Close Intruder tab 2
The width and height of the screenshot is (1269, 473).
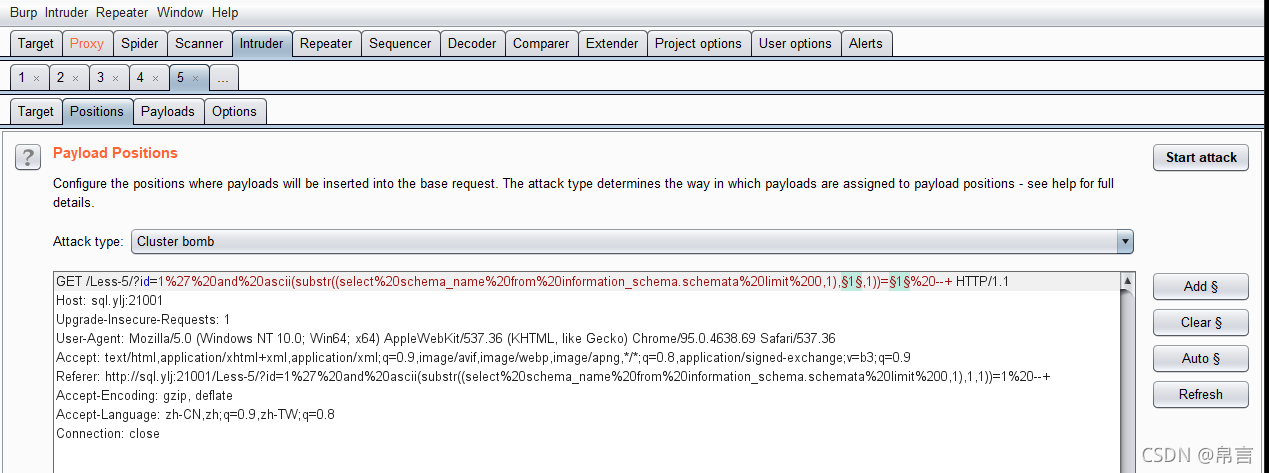(76, 78)
